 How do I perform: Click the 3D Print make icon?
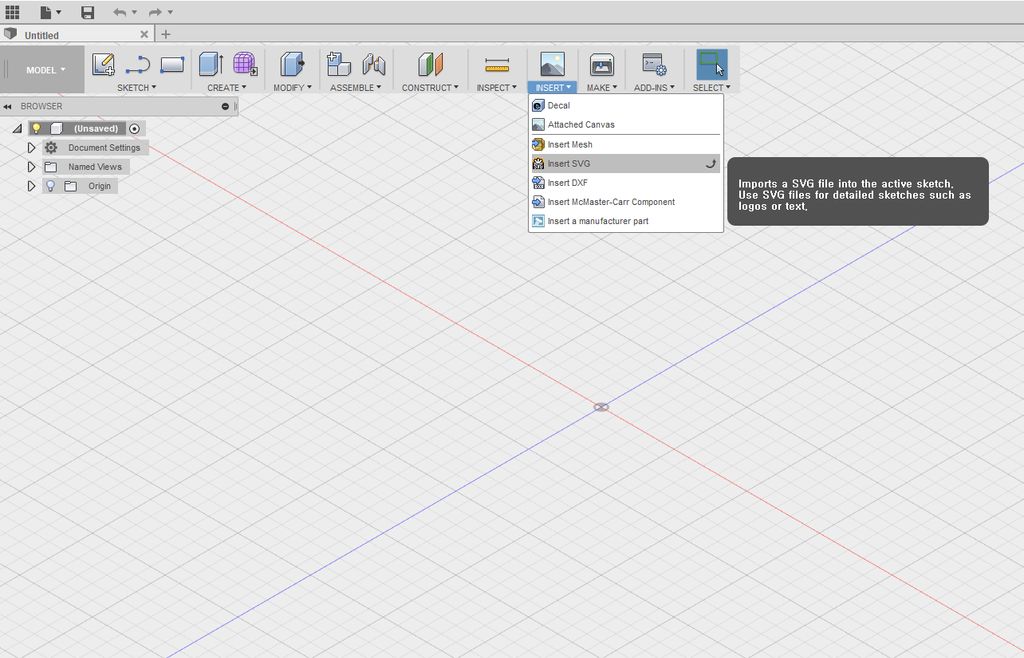[x=601, y=64]
